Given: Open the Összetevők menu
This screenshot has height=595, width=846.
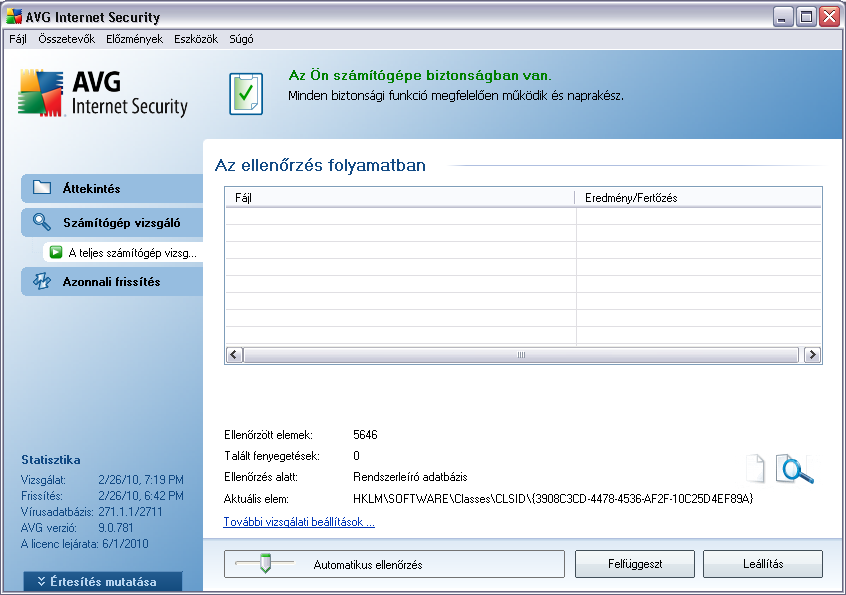Looking at the screenshot, I should (x=66, y=39).
